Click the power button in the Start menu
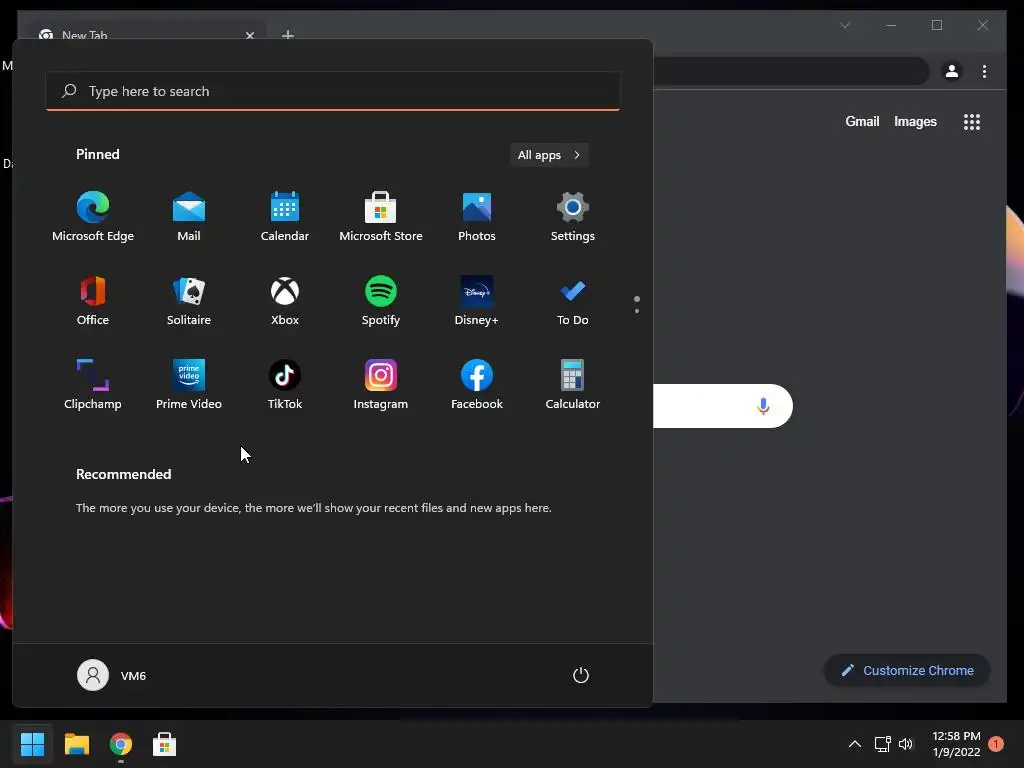The width and height of the screenshot is (1024, 768). click(581, 675)
